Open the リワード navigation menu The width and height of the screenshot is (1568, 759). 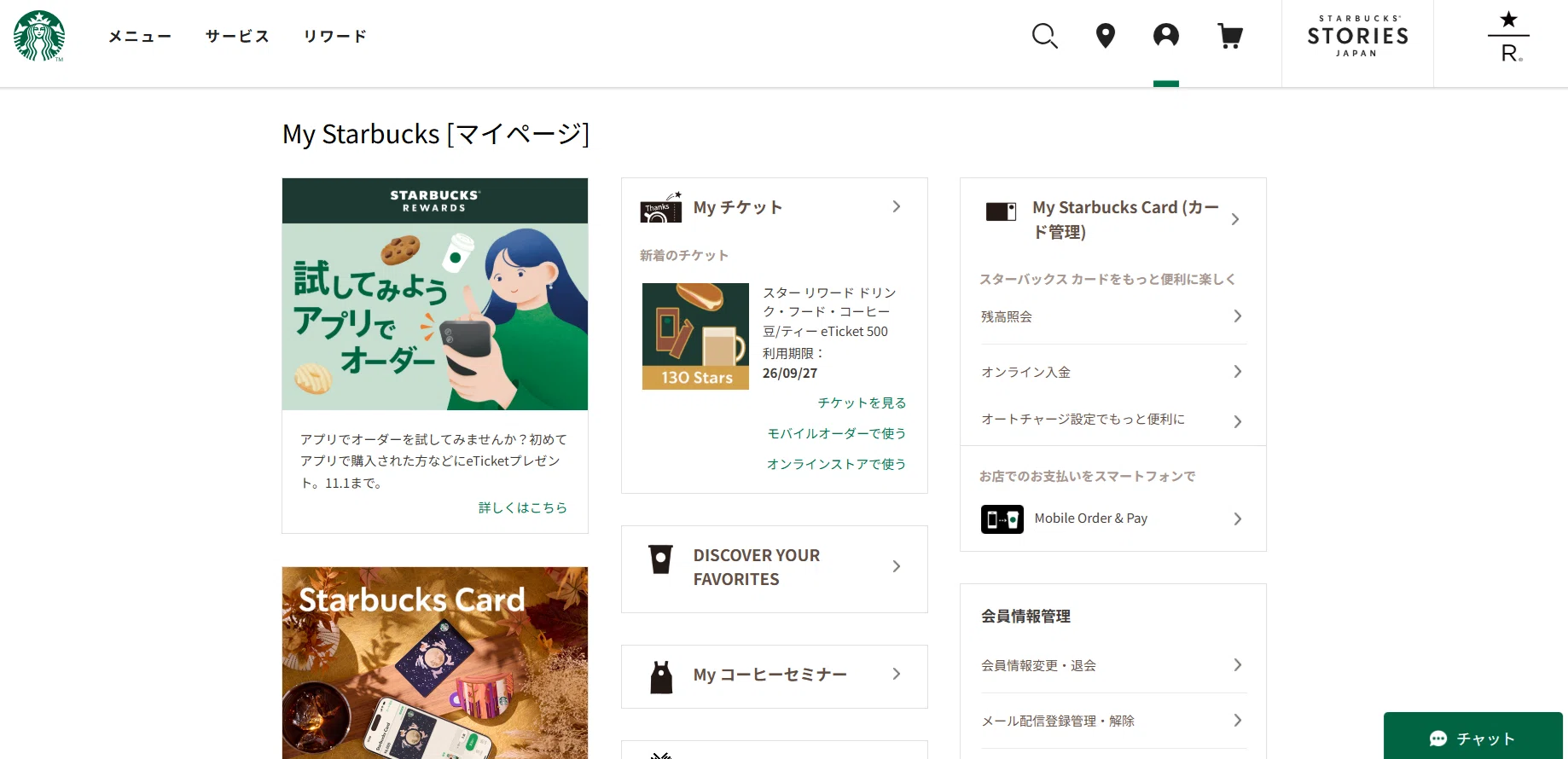[x=335, y=36]
